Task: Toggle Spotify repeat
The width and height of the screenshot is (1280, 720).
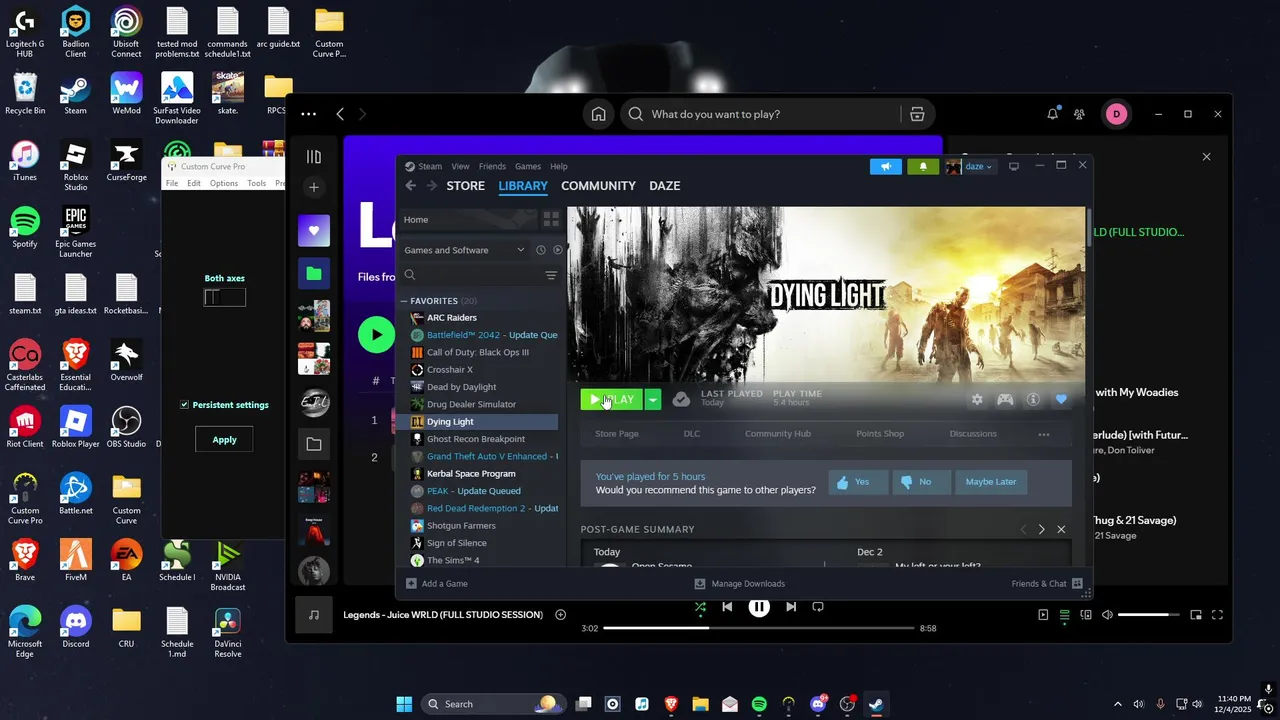Action: (x=818, y=607)
